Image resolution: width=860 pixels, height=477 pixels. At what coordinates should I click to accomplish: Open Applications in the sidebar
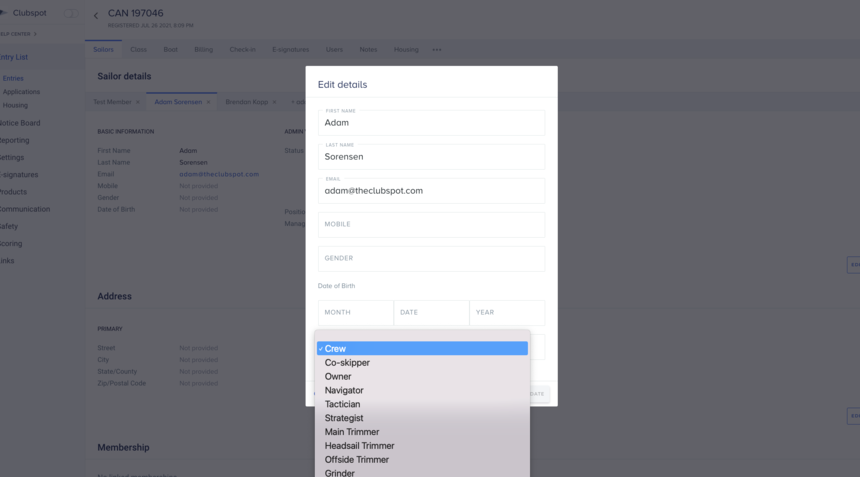click(x=21, y=92)
